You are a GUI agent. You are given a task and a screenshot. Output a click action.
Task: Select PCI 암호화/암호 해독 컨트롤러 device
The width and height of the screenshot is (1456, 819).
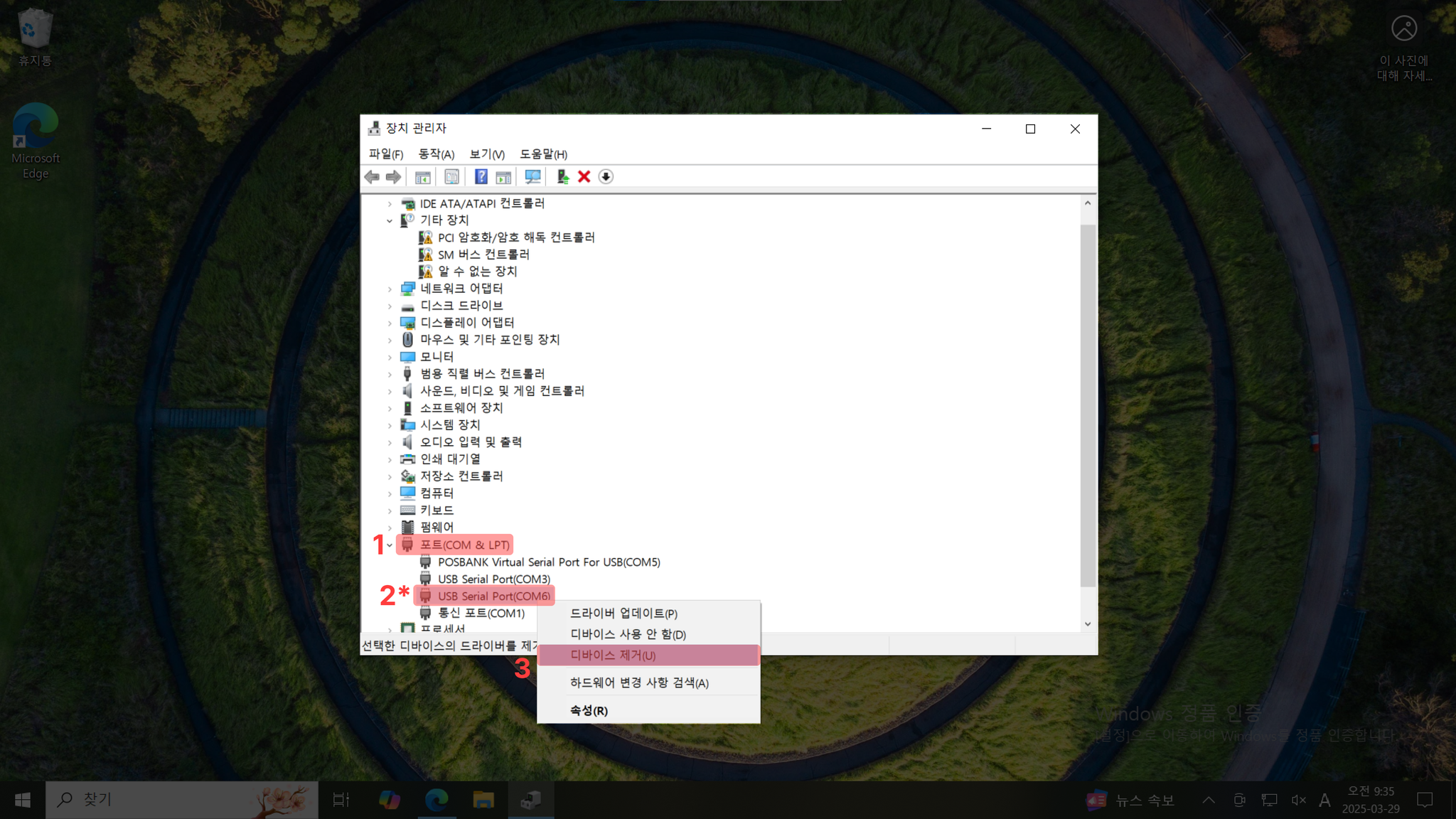[x=516, y=237]
